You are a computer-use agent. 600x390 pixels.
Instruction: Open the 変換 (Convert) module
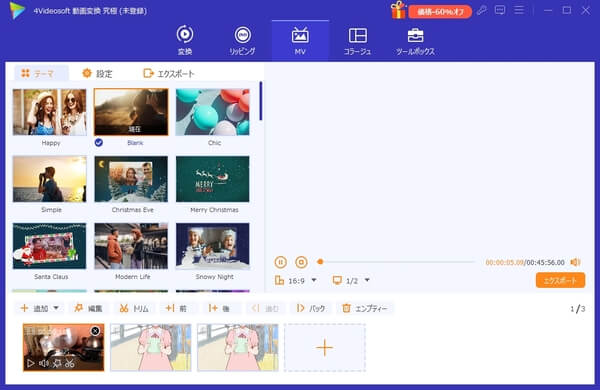coord(185,41)
